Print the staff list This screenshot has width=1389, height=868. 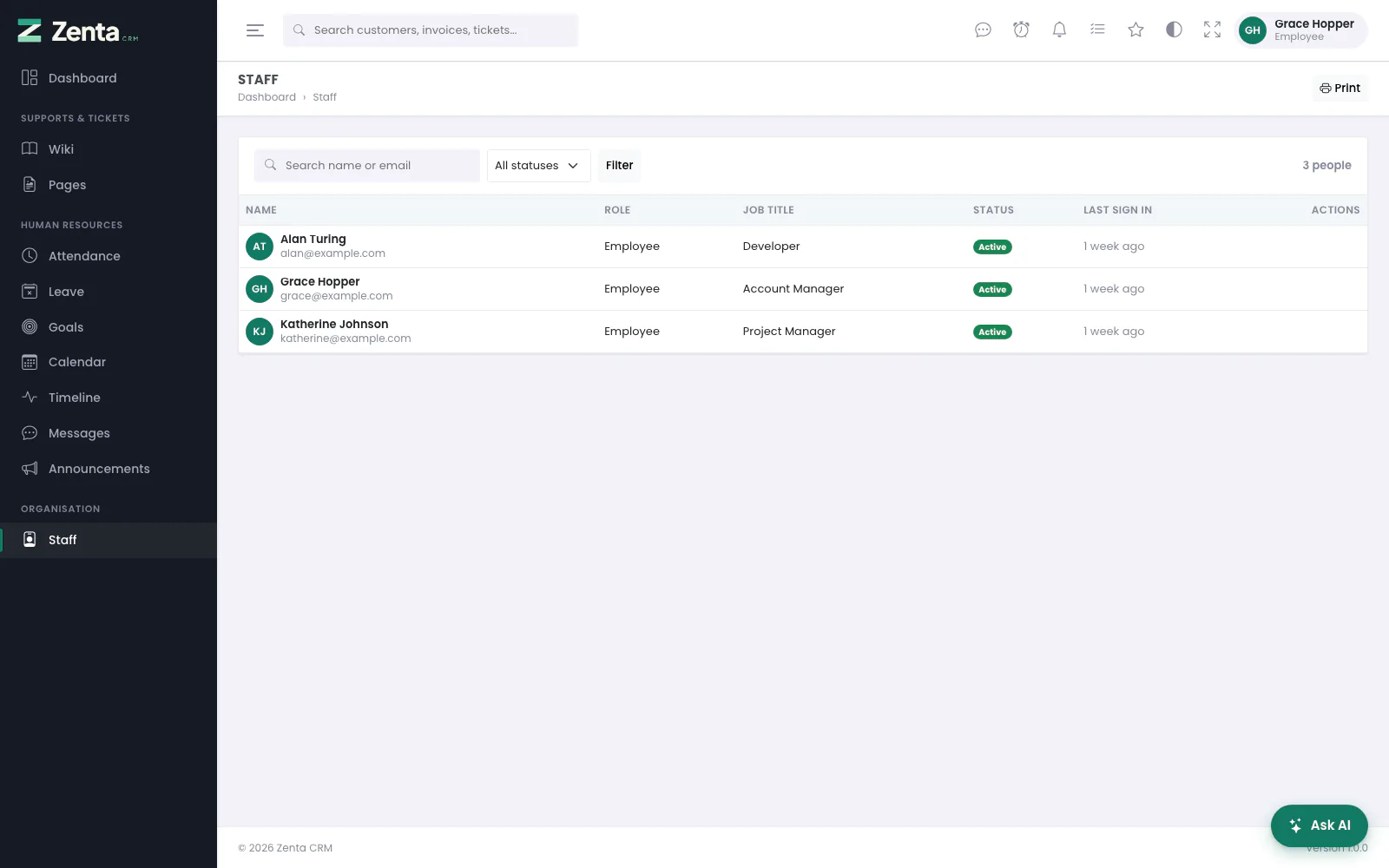pyautogui.click(x=1340, y=89)
